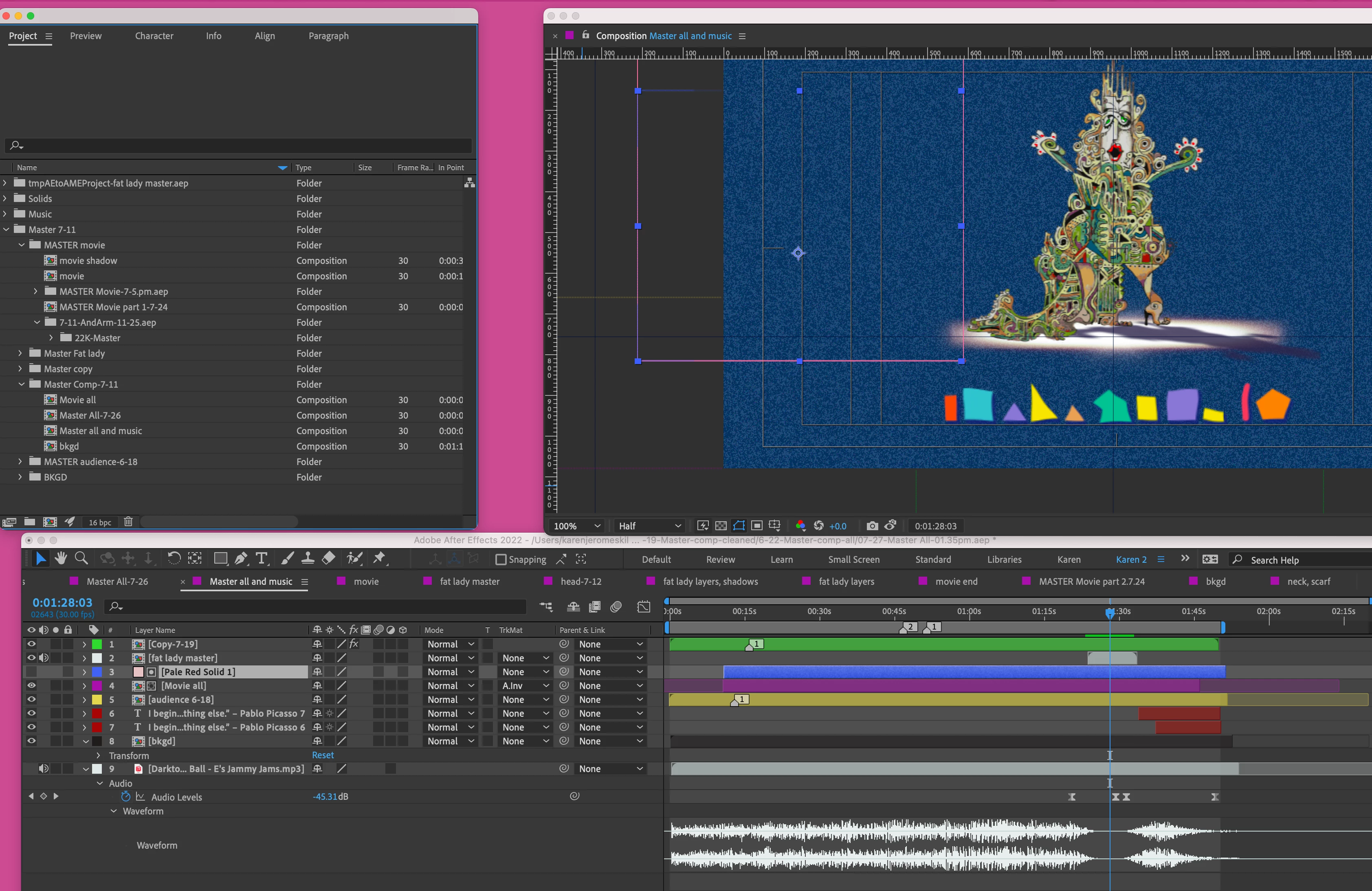
Task: Click yellow label swatch of audience 6-18
Action: click(x=97, y=700)
